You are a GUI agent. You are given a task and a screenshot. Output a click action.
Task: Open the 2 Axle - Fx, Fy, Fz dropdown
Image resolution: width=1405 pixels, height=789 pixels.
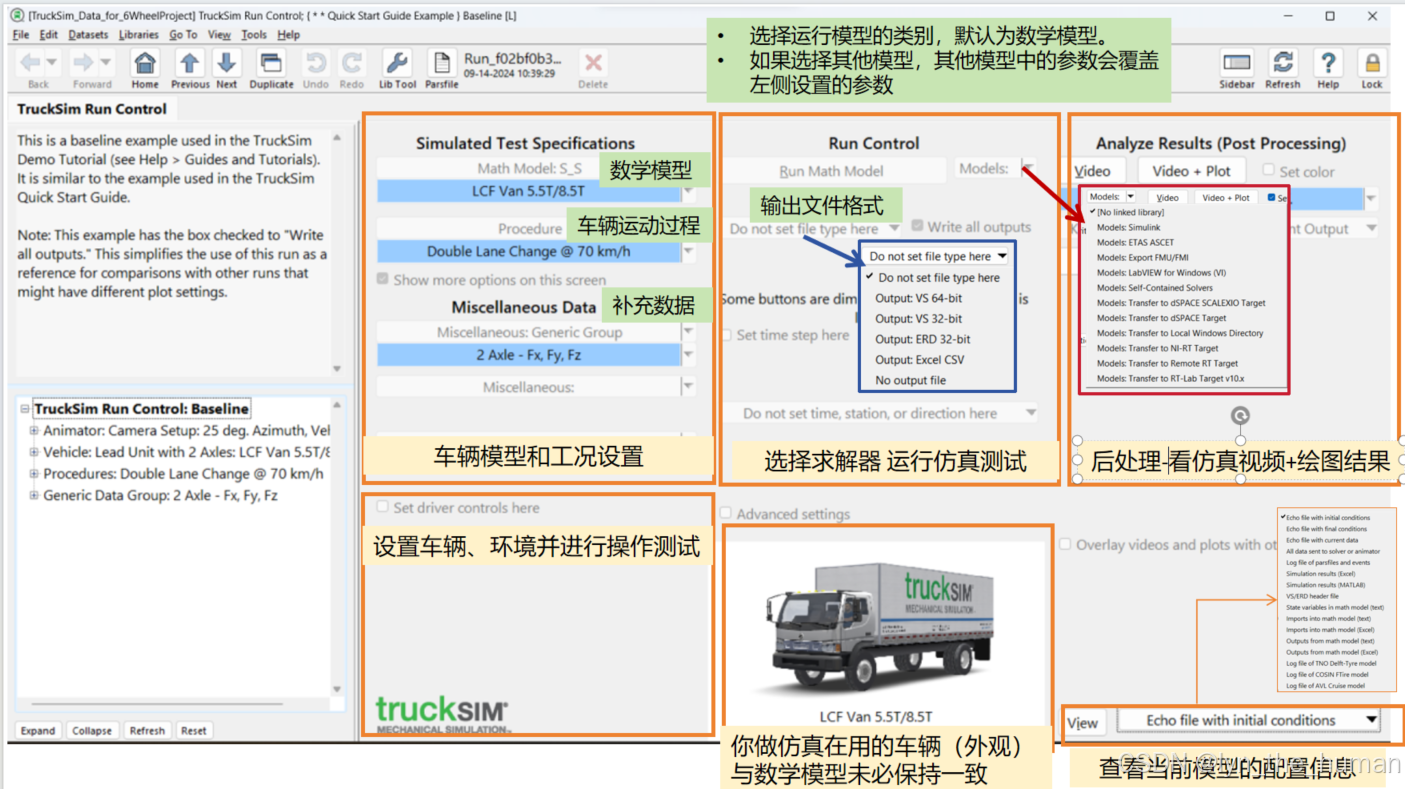coord(688,354)
